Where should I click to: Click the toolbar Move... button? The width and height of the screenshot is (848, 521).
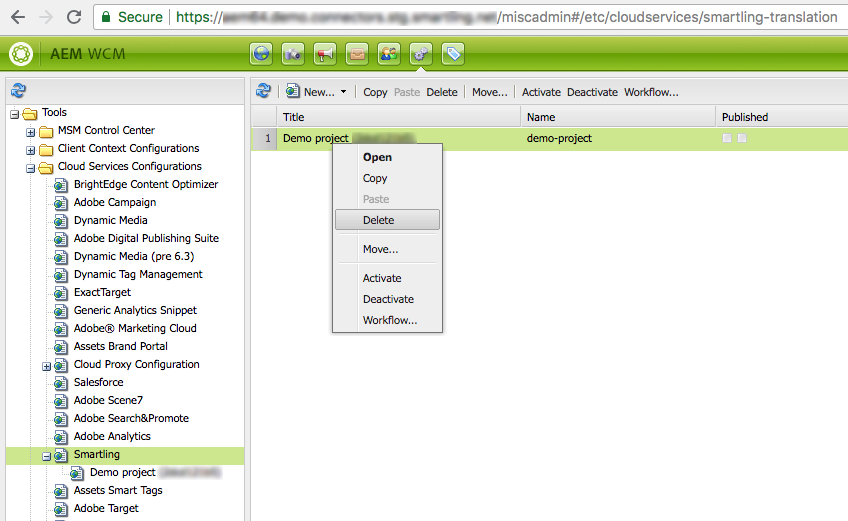[490, 92]
